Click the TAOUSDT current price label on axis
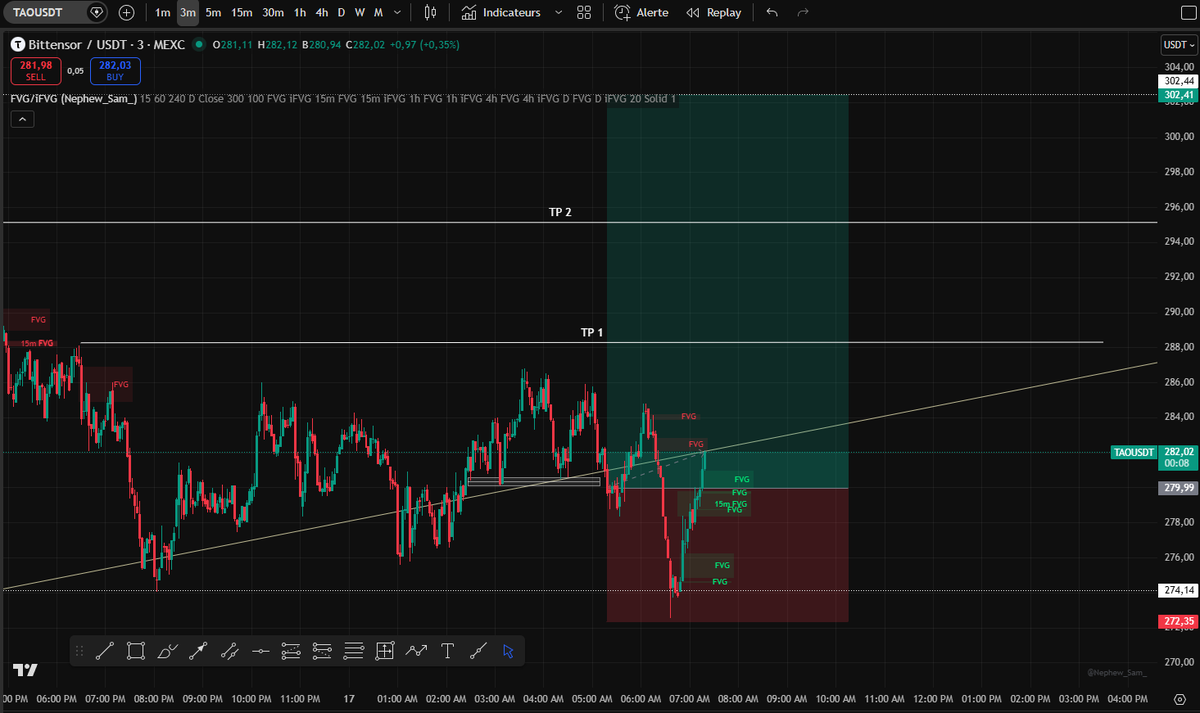This screenshot has height=713, width=1200. (1135, 453)
